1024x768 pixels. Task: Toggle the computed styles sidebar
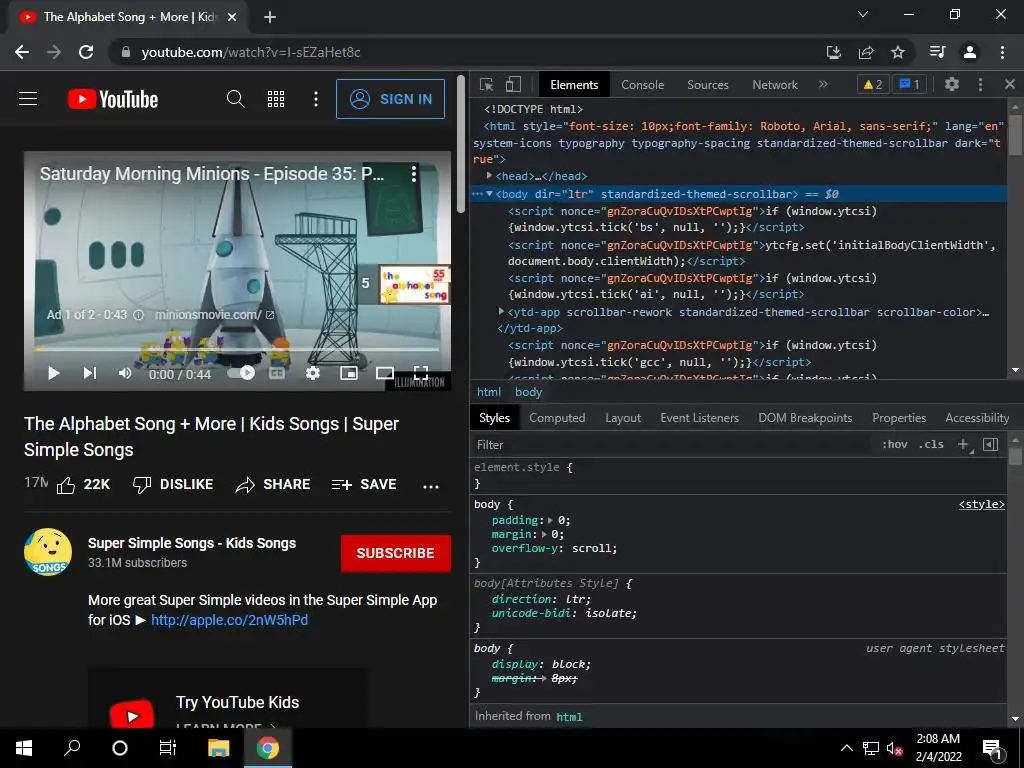tap(991, 444)
